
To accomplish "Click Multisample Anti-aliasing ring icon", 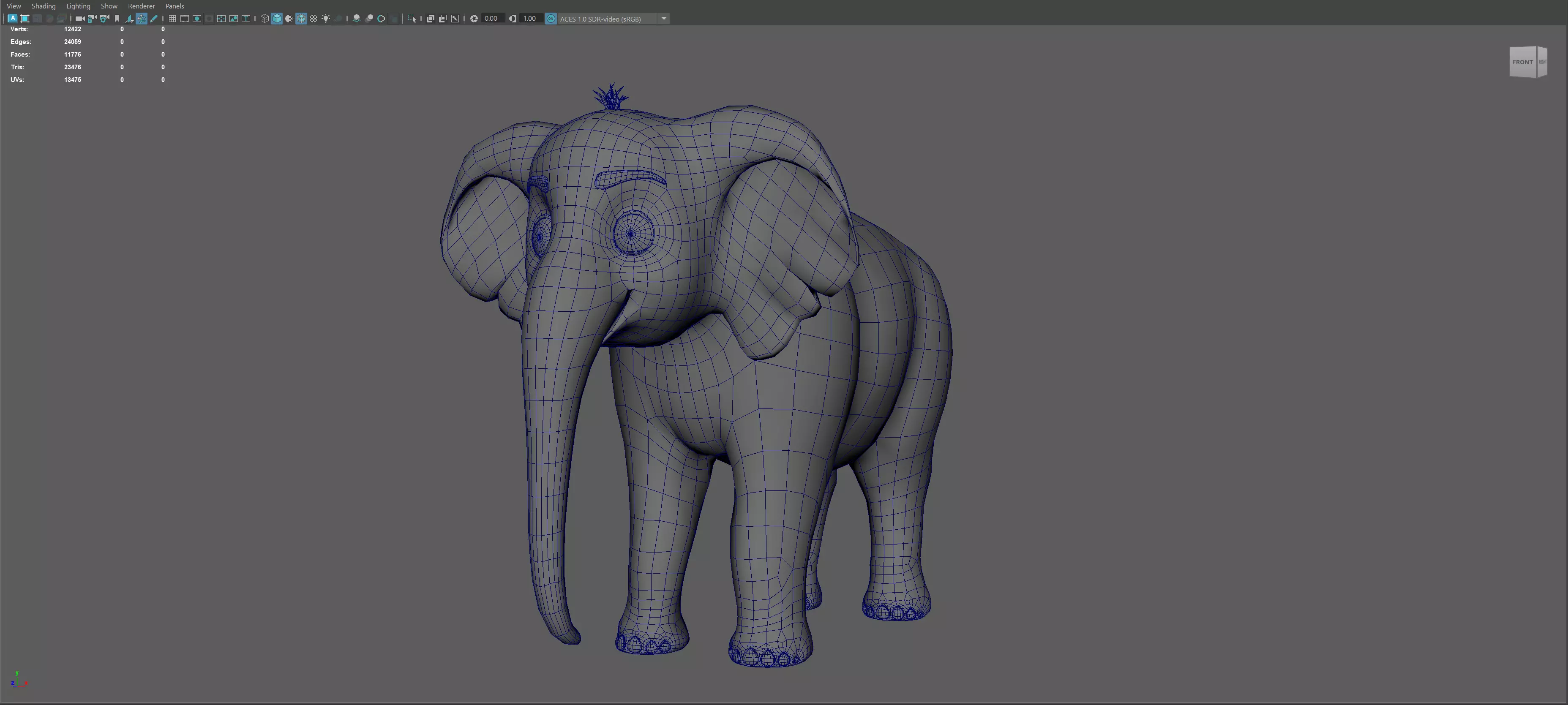I will pyautogui.click(x=381, y=19).
